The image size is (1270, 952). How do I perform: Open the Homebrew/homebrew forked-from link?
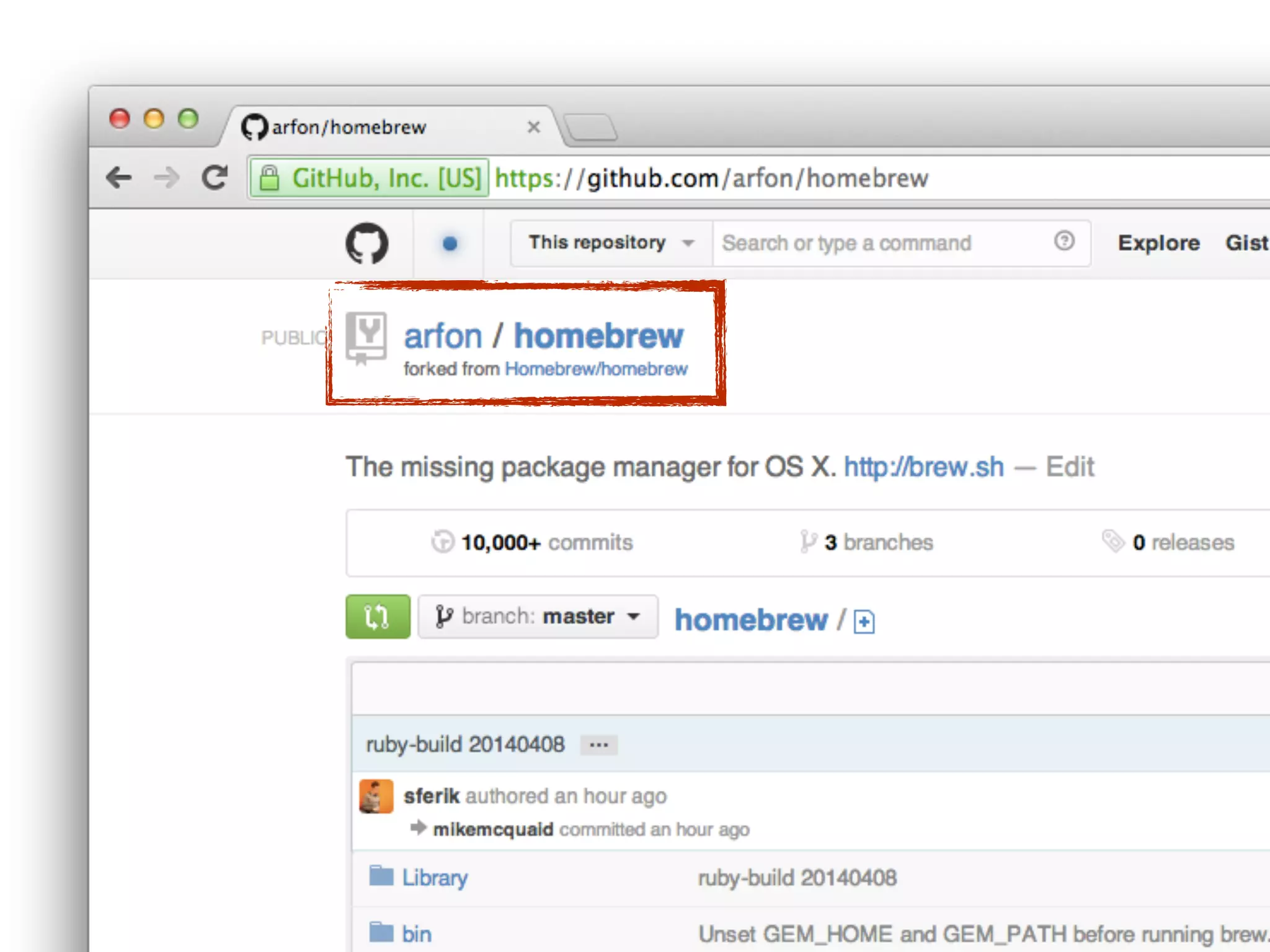pyautogui.click(x=596, y=369)
